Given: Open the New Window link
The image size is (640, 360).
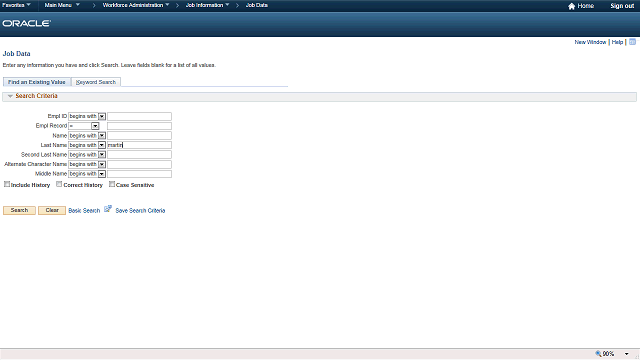Looking at the screenshot, I should (590, 42).
